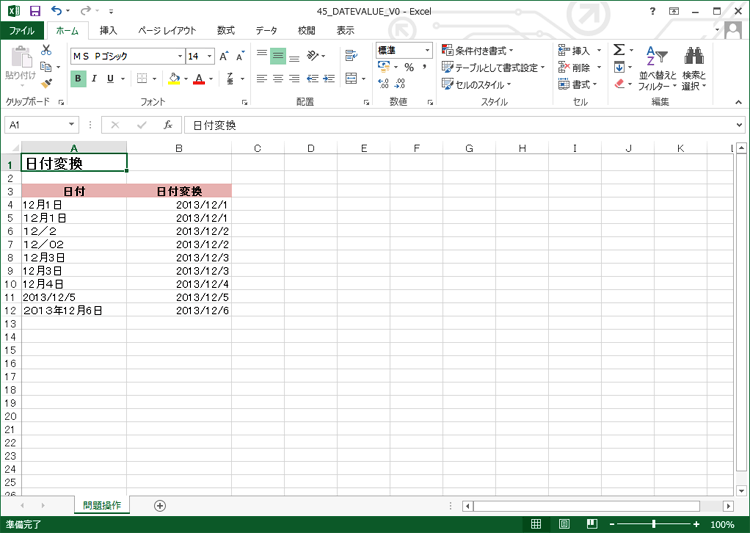Select cell with 2013年12月6日
This screenshot has height=533, width=750.
tap(74, 311)
